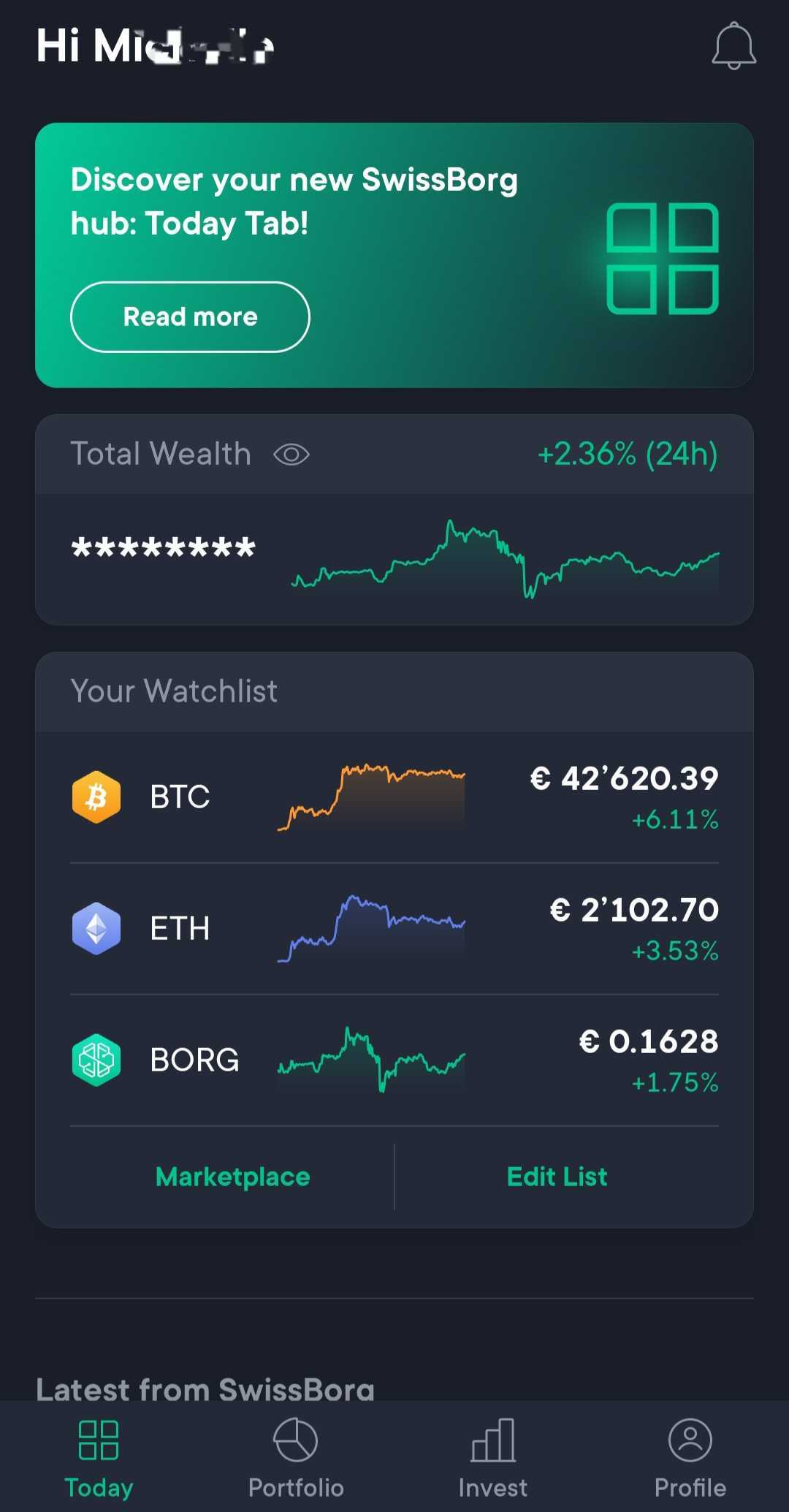Viewport: 789px width, 1512px height.
Task: Click the Read more button
Action: pyautogui.click(x=190, y=317)
